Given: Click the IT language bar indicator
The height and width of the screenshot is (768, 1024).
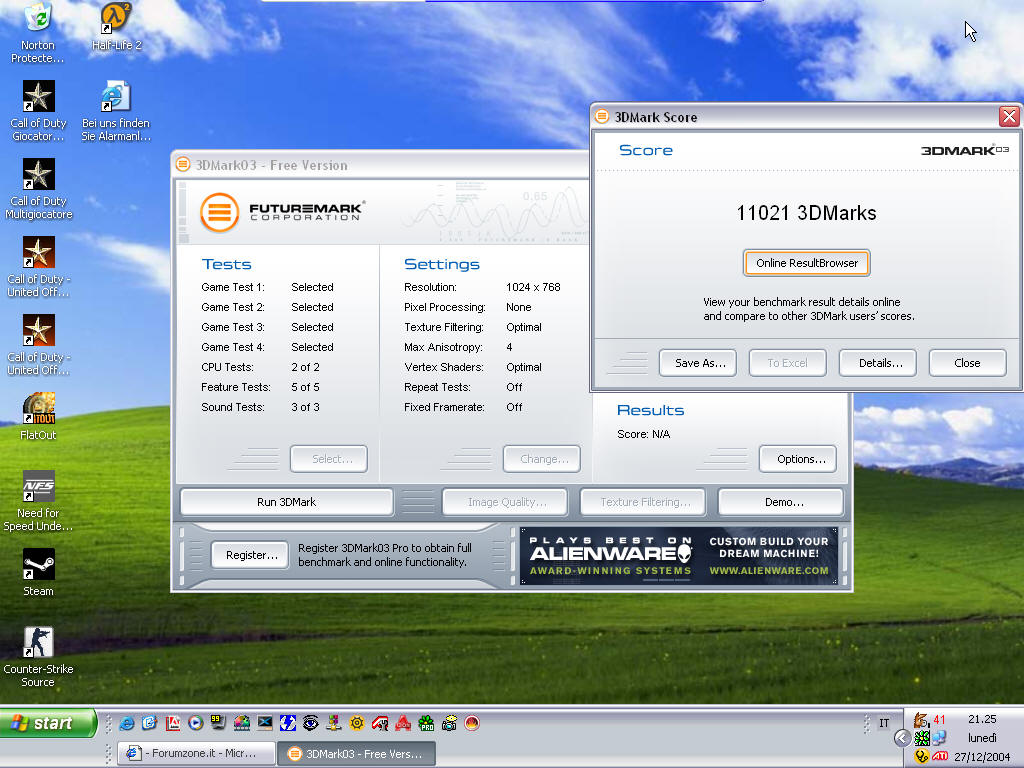Looking at the screenshot, I should tap(884, 723).
